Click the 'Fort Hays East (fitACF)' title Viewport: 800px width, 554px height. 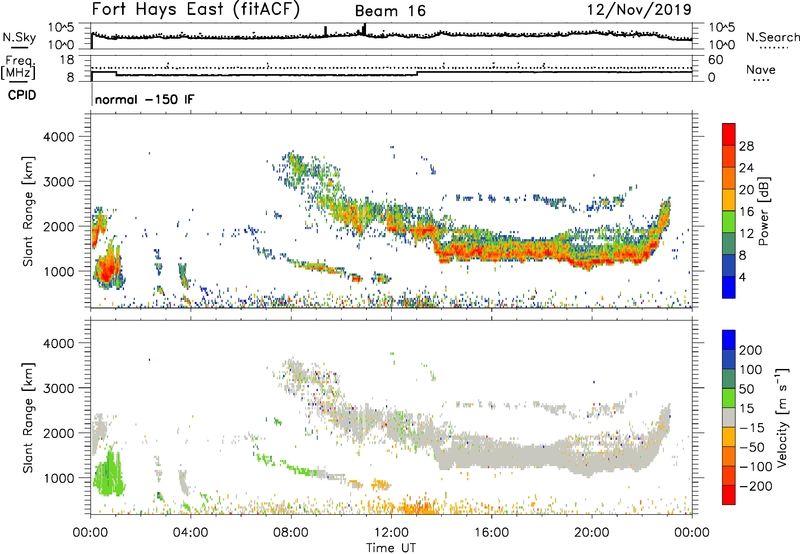[x=196, y=10]
